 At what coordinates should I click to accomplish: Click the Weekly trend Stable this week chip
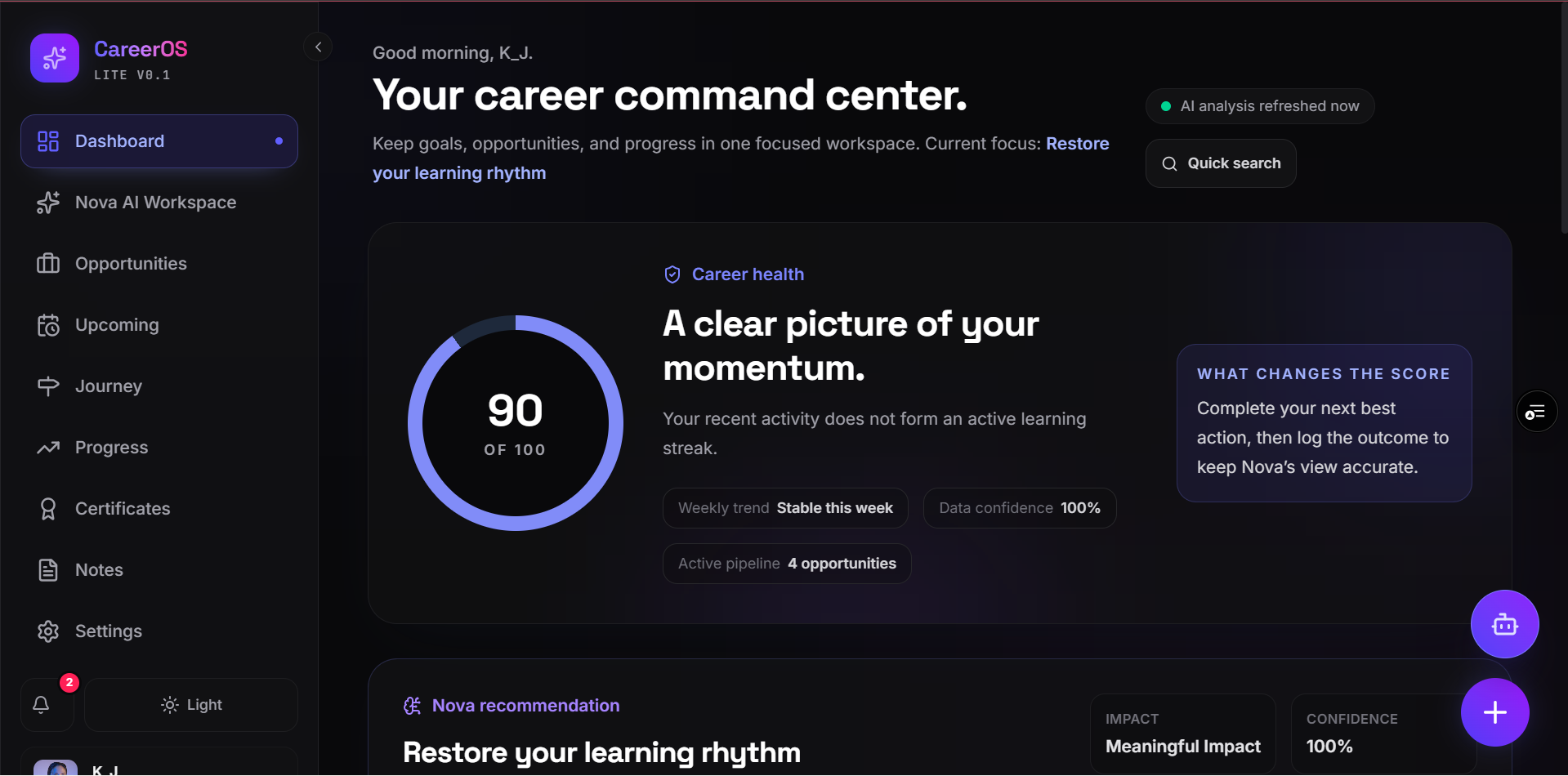[785, 508]
